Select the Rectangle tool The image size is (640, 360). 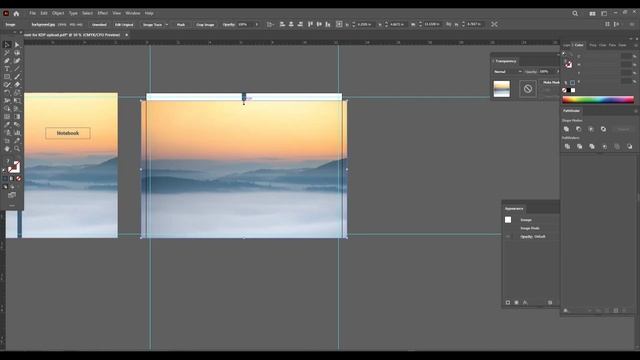[x=7, y=77]
